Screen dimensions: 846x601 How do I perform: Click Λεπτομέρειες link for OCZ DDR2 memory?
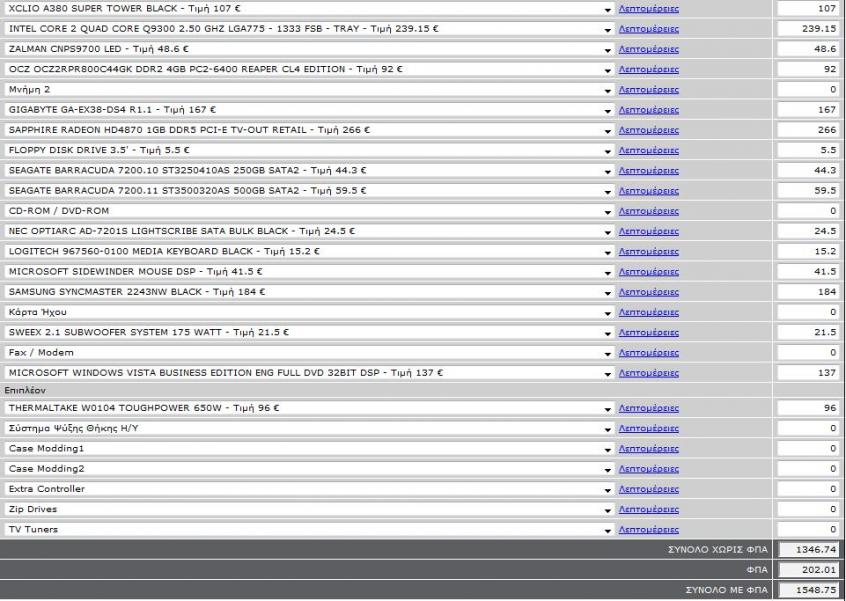pyautogui.click(x=648, y=70)
